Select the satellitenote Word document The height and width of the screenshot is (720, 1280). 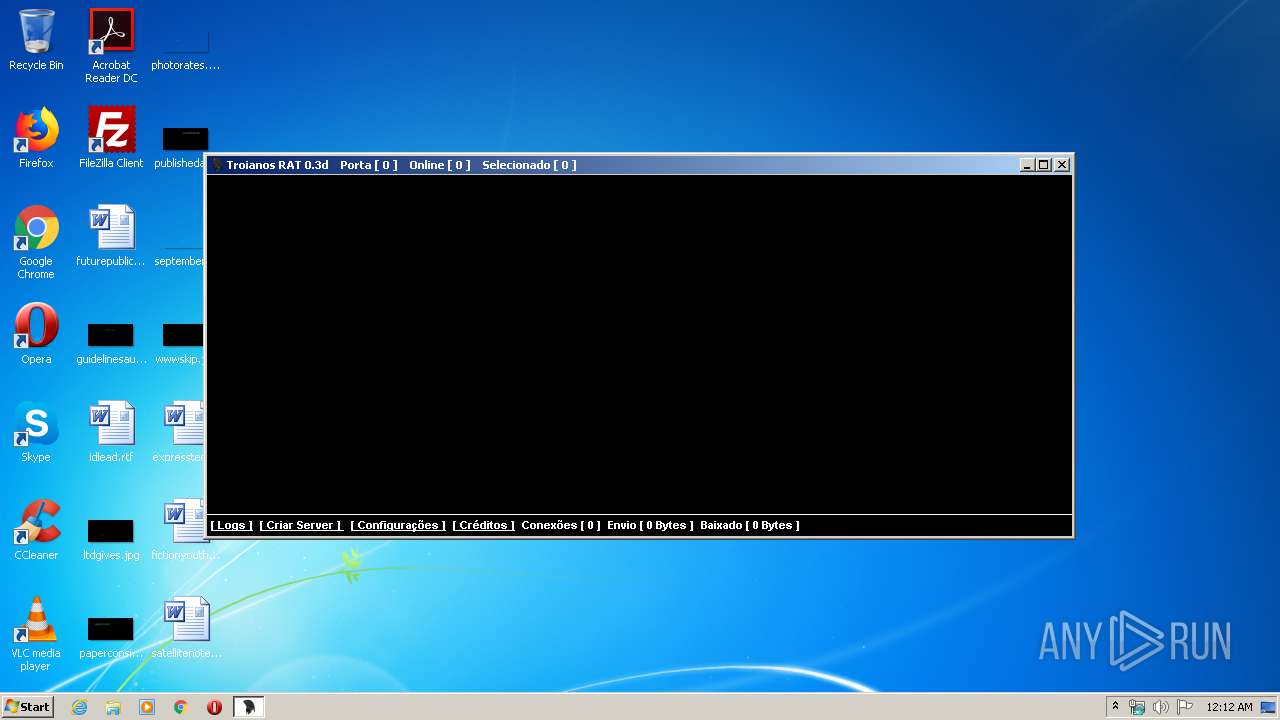pos(186,628)
